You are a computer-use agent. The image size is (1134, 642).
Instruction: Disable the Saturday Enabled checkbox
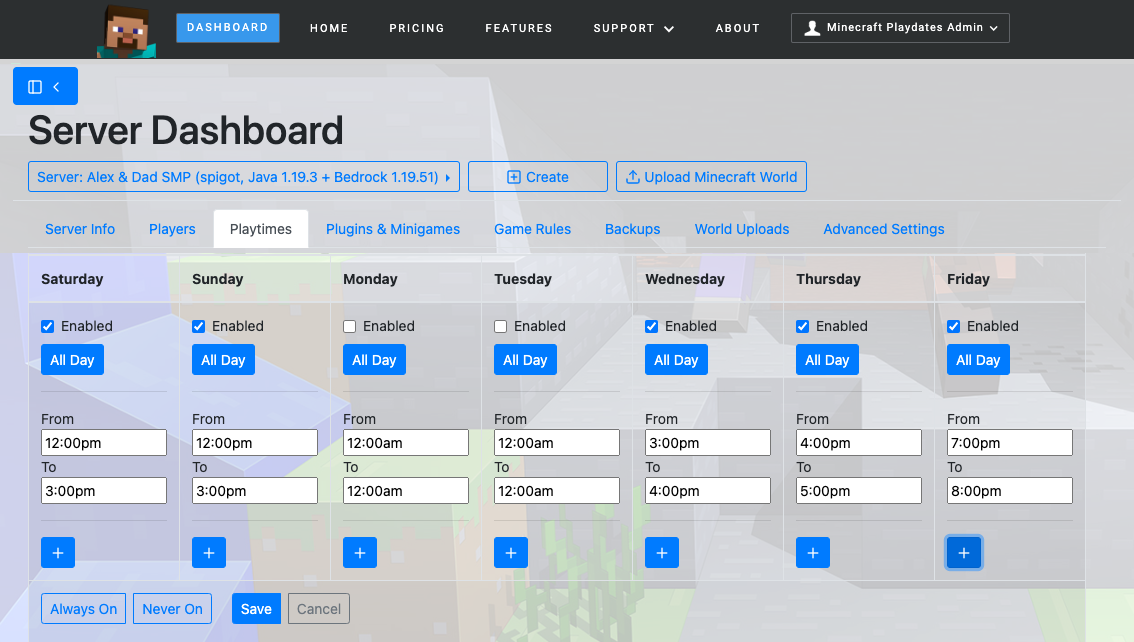click(47, 326)
